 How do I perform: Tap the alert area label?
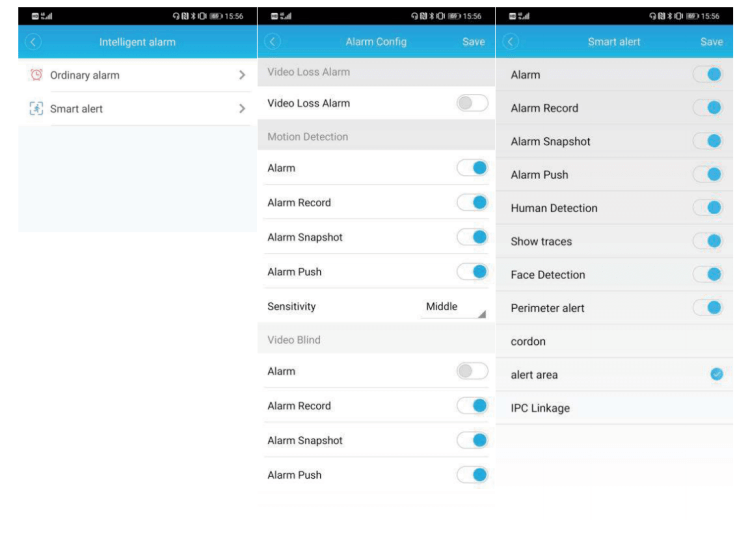coord(534,375)
